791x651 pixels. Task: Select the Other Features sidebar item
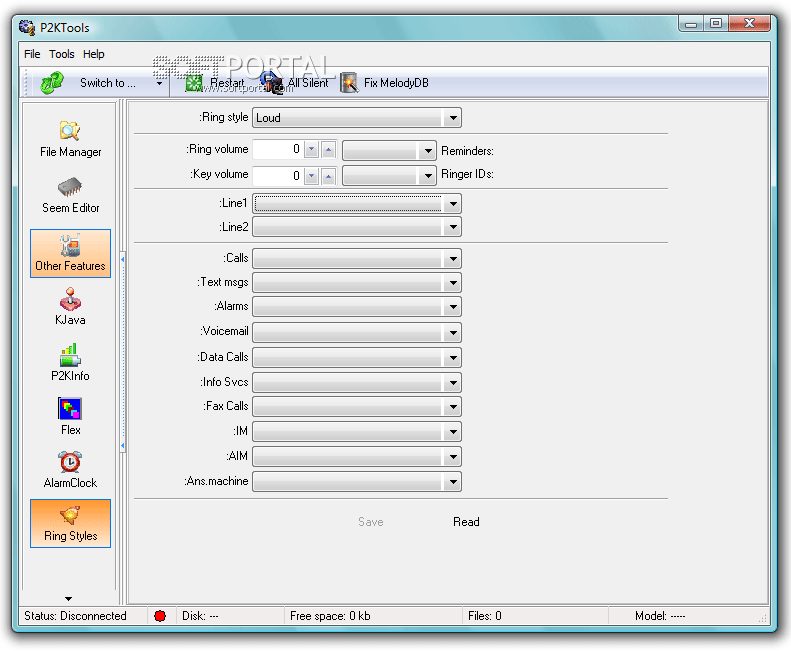pos(70,253)
